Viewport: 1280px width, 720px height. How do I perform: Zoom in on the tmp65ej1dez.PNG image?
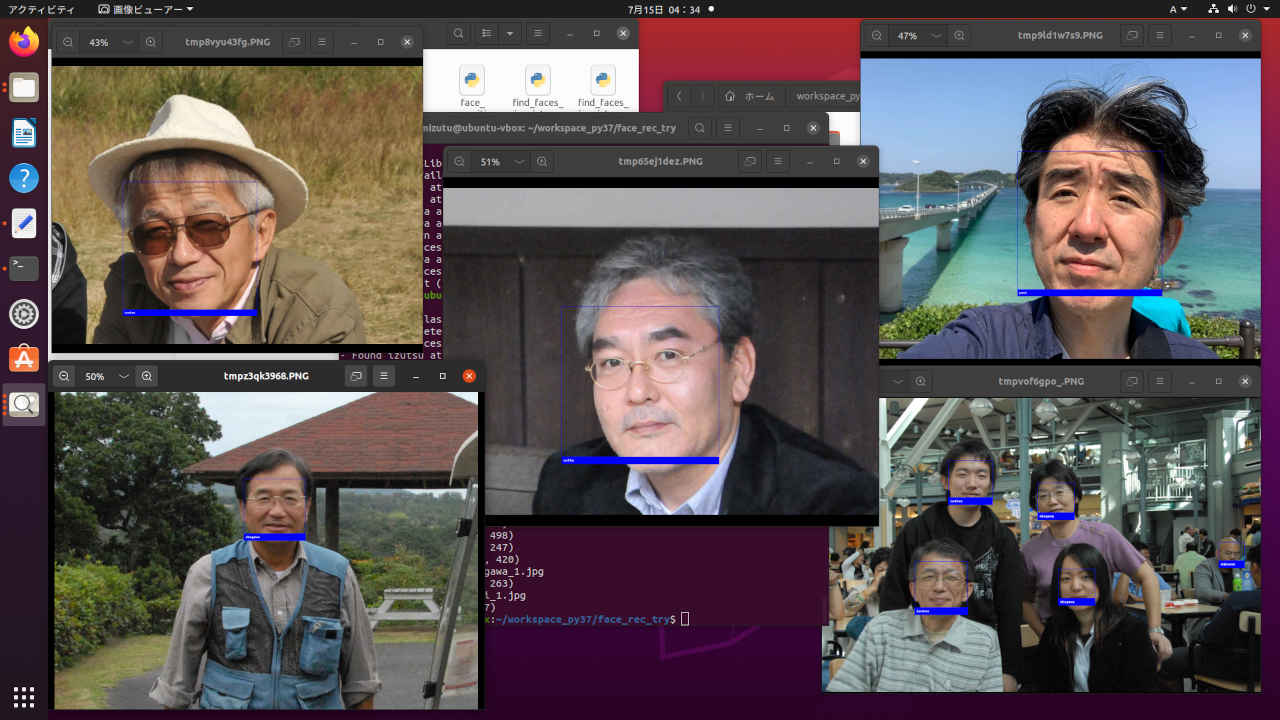click(541, 162)
